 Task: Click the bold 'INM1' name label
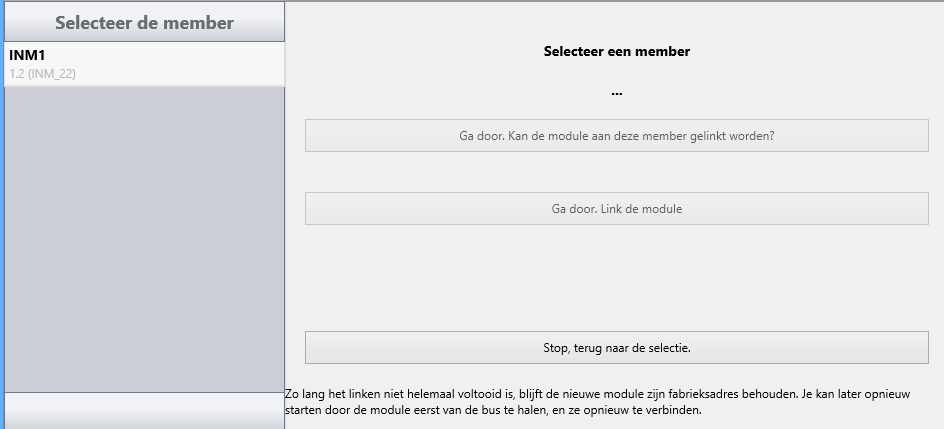point(27,55)
